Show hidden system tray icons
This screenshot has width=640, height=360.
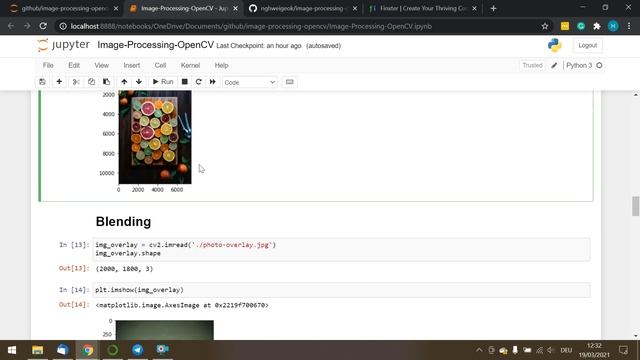(479, 350)
